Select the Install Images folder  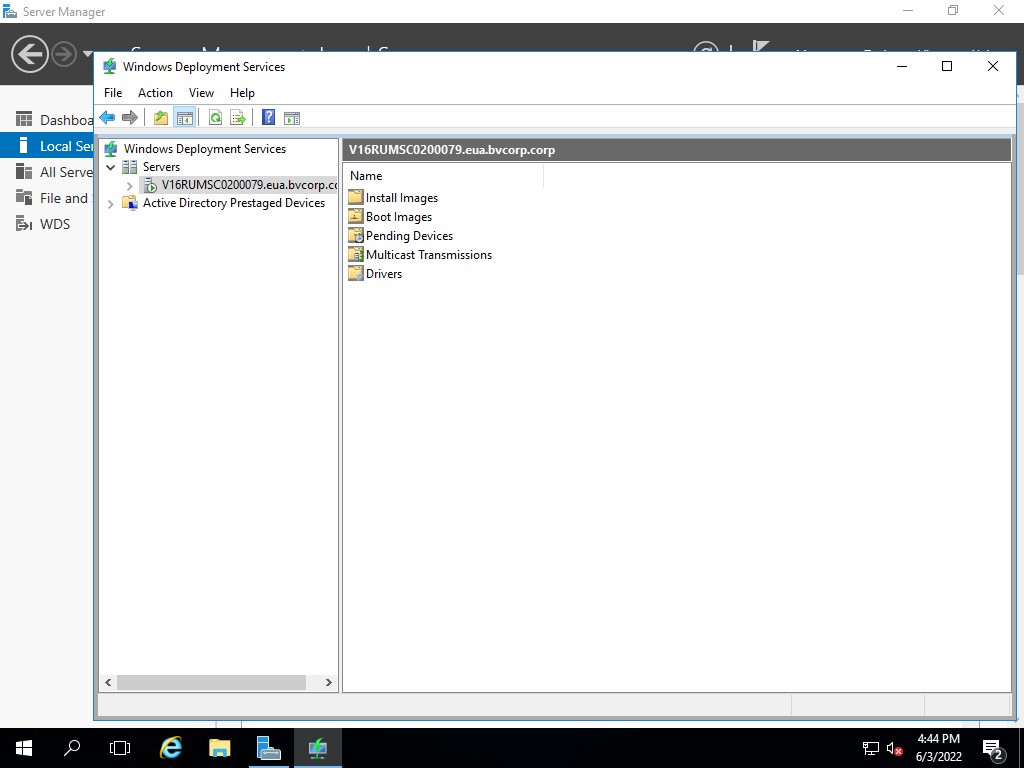tap(401, 198)
